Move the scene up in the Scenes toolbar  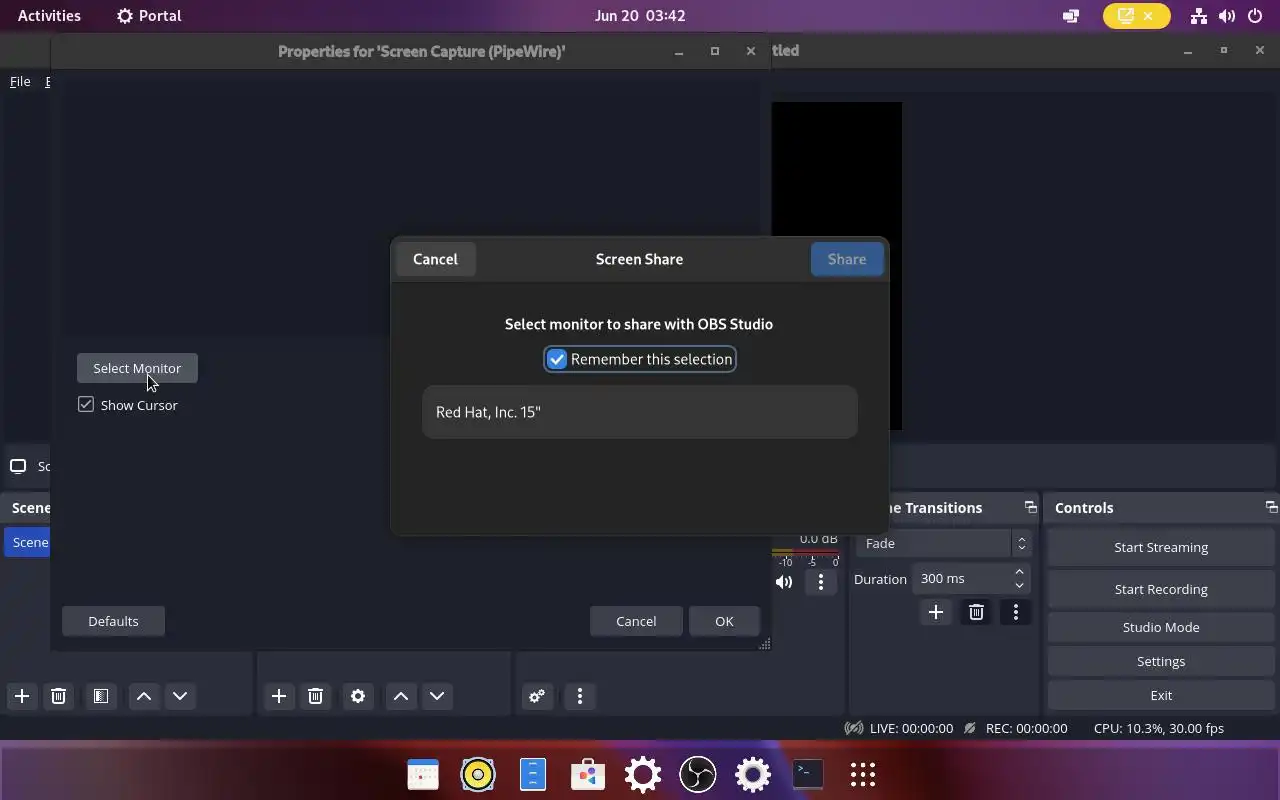(144, 696)
